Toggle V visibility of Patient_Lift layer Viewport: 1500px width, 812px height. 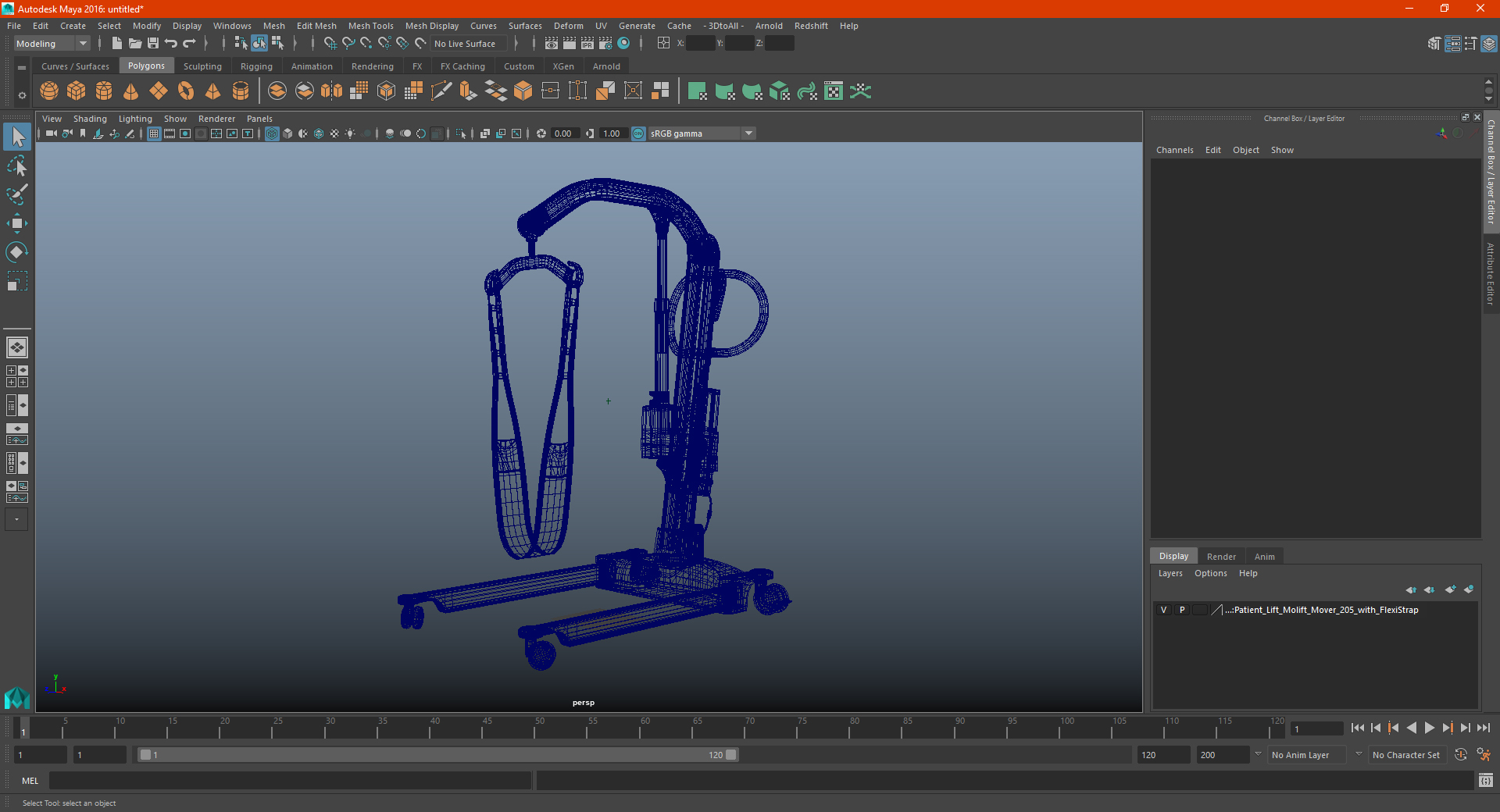click(1163, 610)
